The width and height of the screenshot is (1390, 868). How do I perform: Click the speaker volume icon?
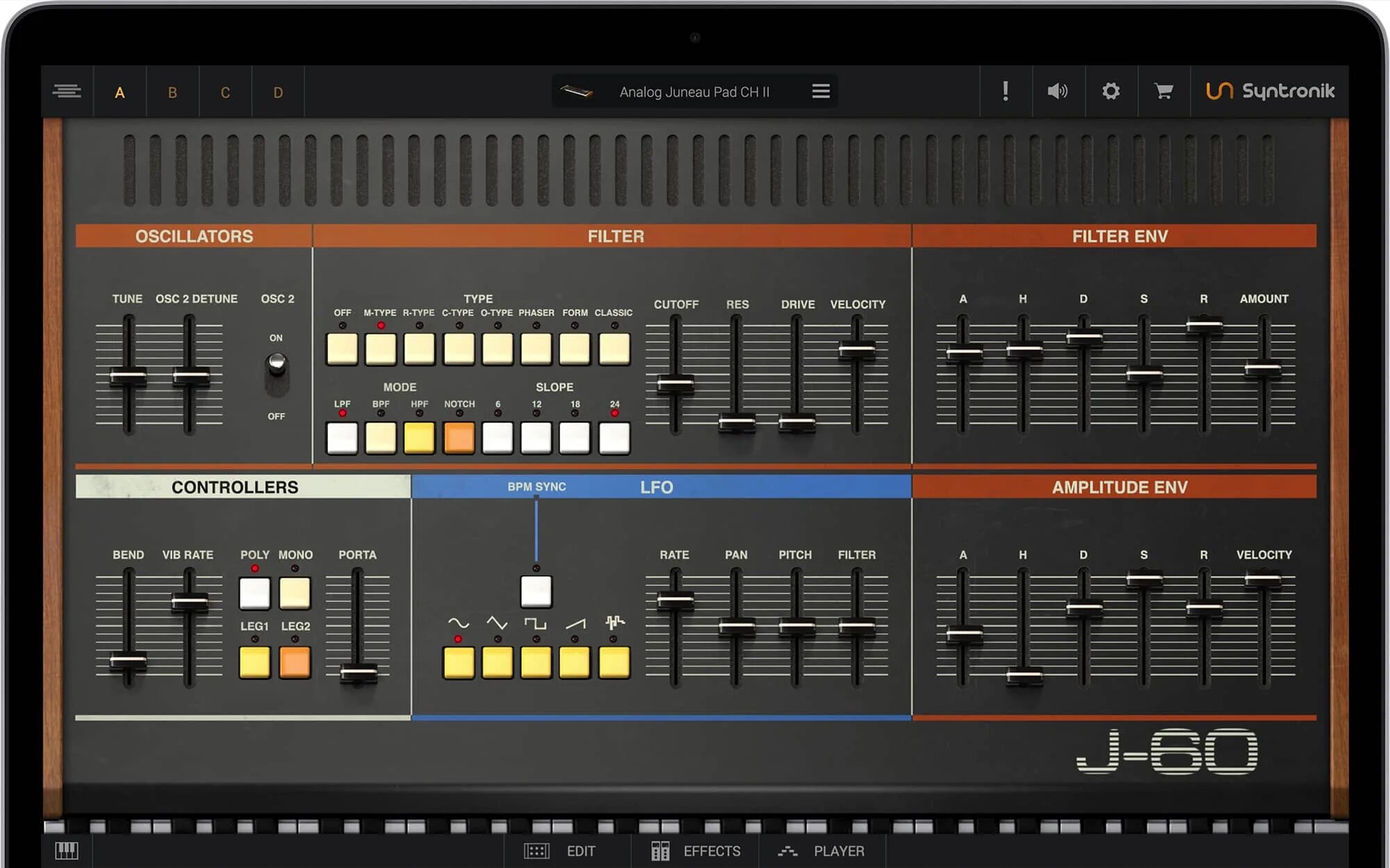click(1057, 91)
